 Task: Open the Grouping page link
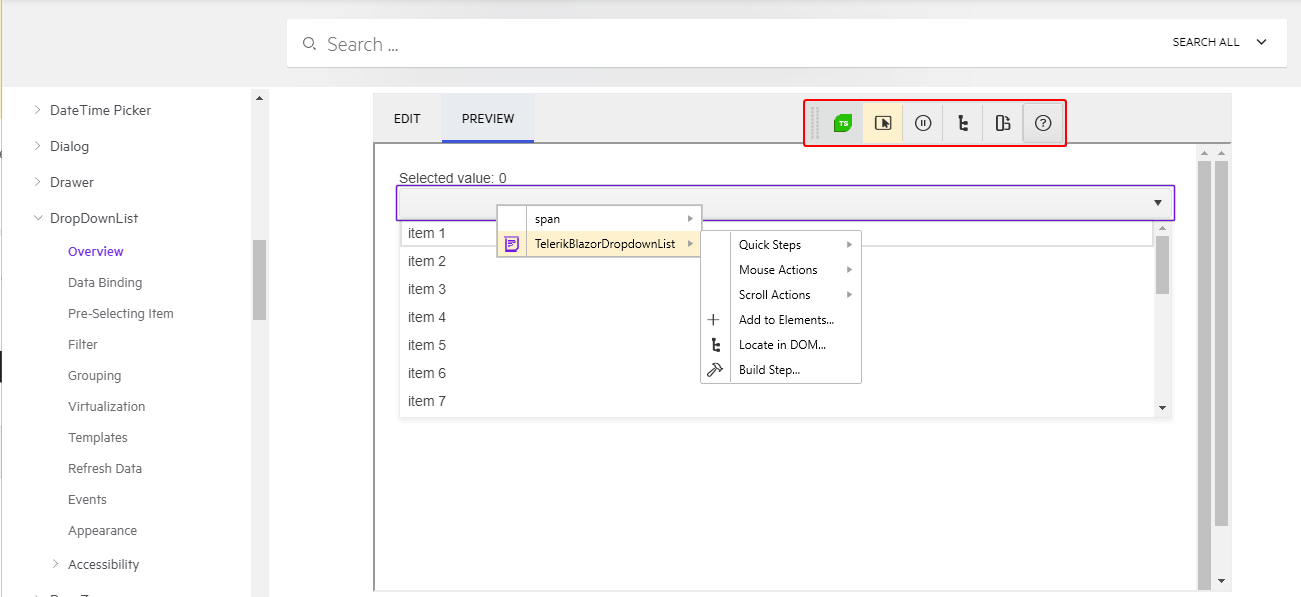[95, 375]
